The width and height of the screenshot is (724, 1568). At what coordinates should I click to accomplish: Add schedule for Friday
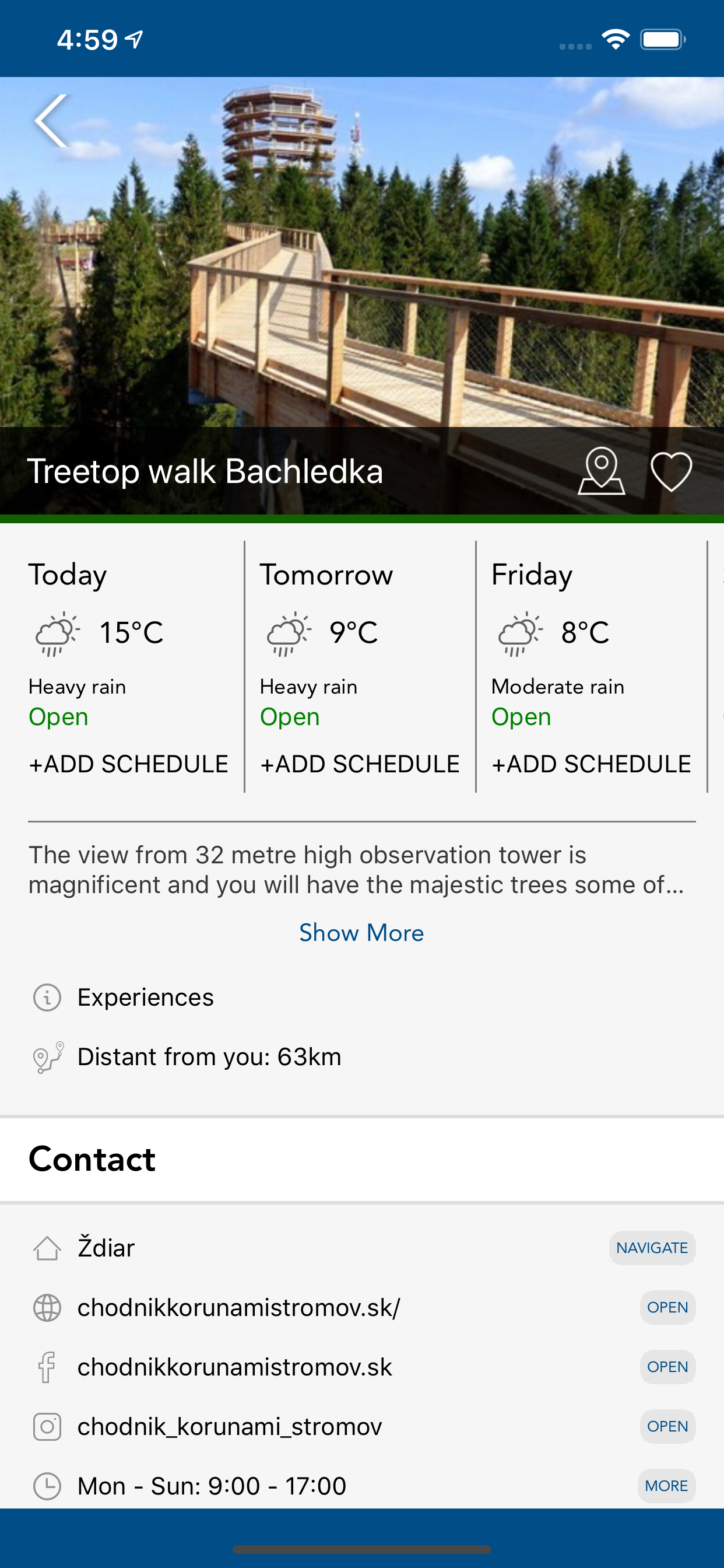[591, 764]
